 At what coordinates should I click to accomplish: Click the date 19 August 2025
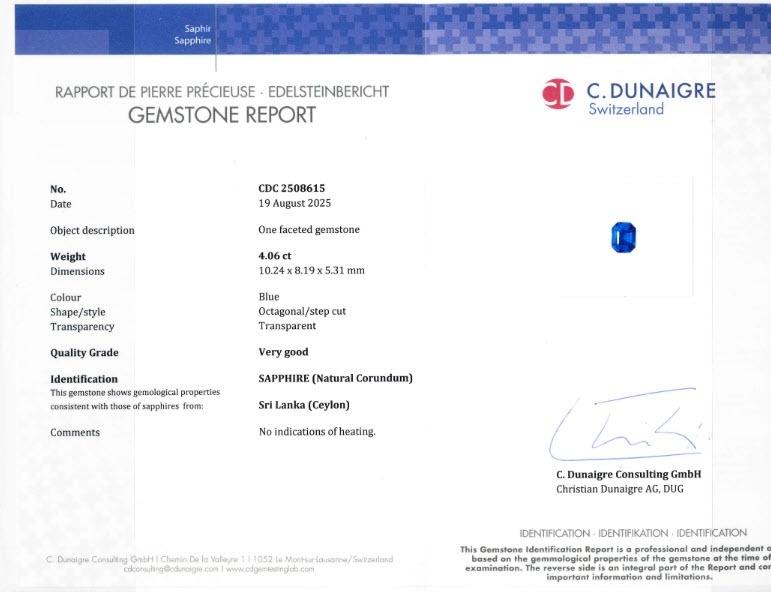point(294,203)
